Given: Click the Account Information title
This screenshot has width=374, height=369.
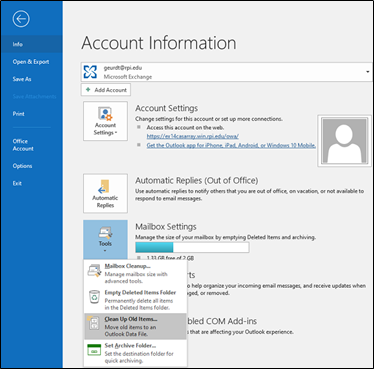Looking at the screenshot, I should pos(159,43).
